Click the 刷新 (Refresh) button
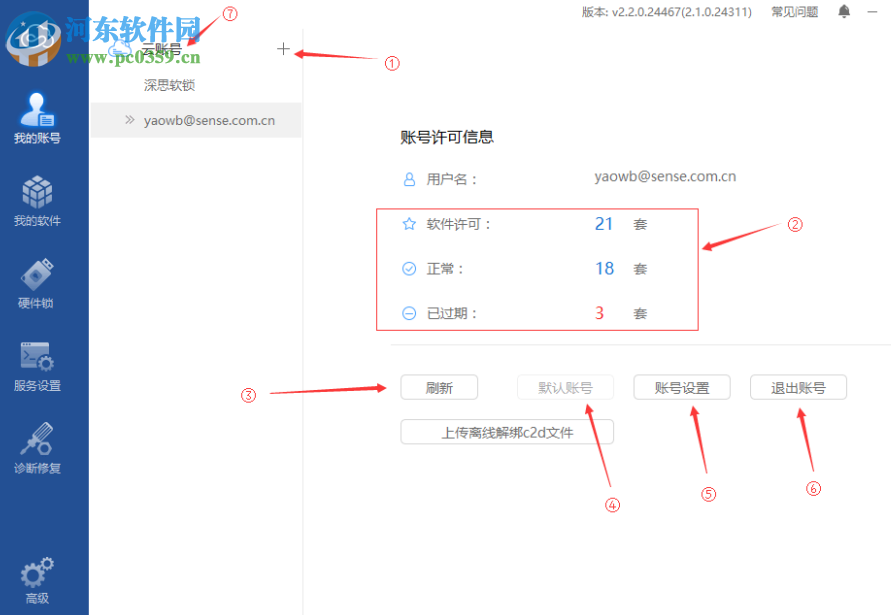 (439, 387)
